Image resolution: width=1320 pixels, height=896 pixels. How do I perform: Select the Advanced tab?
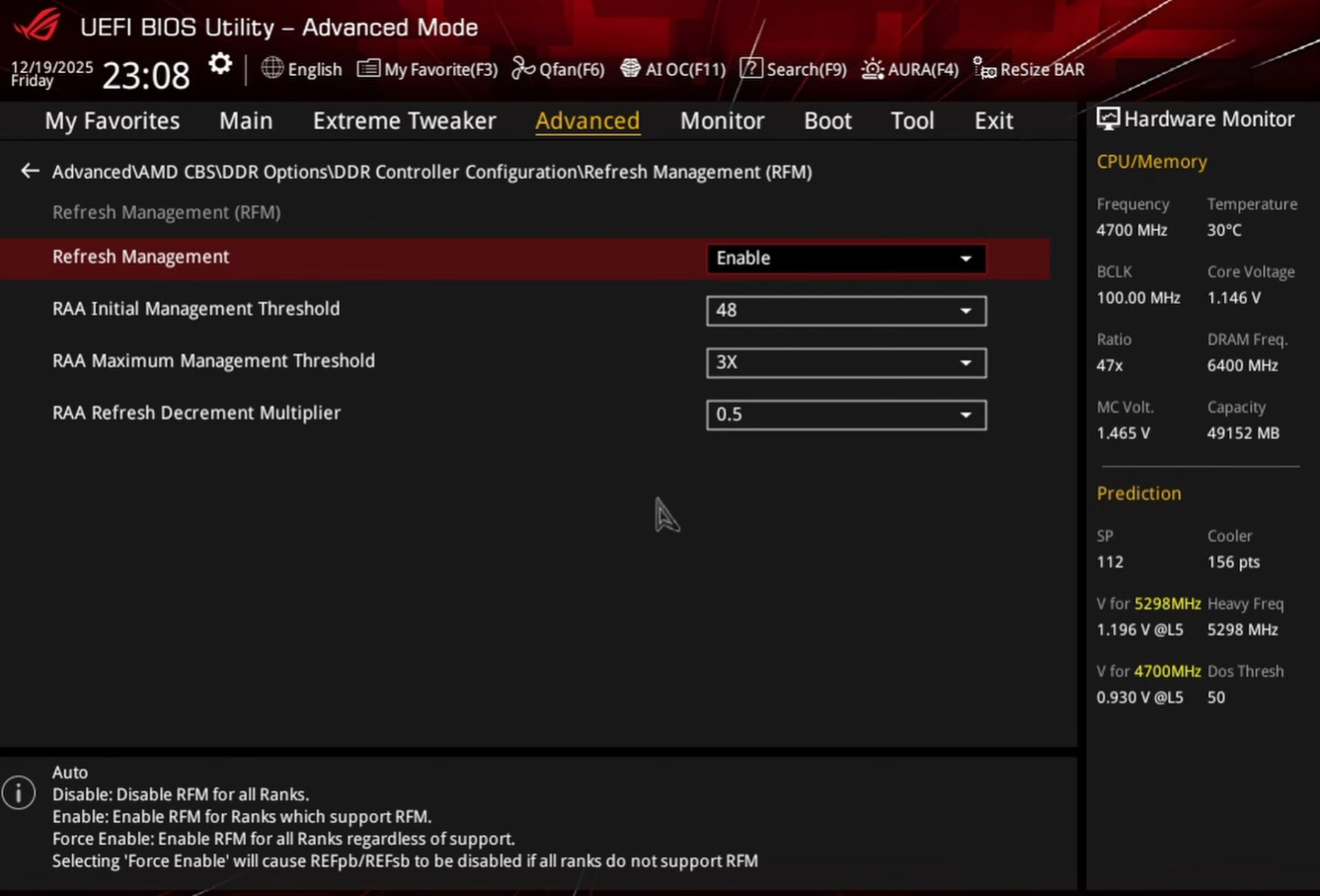click(x=587, y=120)
